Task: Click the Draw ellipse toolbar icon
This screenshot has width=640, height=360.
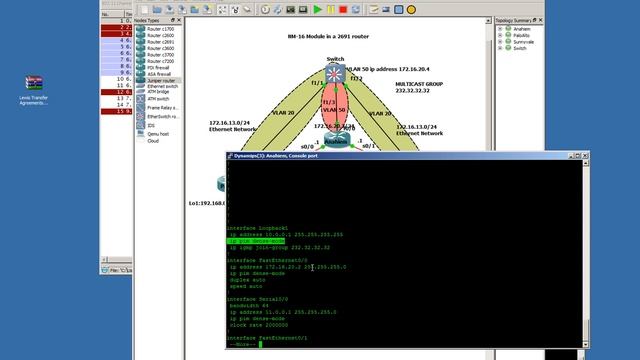Action: 411,9
